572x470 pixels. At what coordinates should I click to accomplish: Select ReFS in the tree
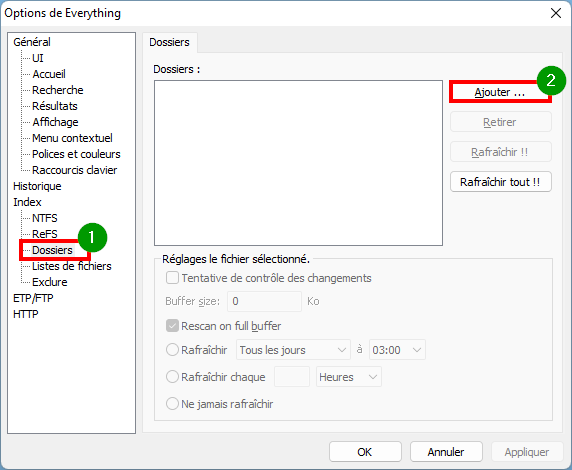click(45, 234)
